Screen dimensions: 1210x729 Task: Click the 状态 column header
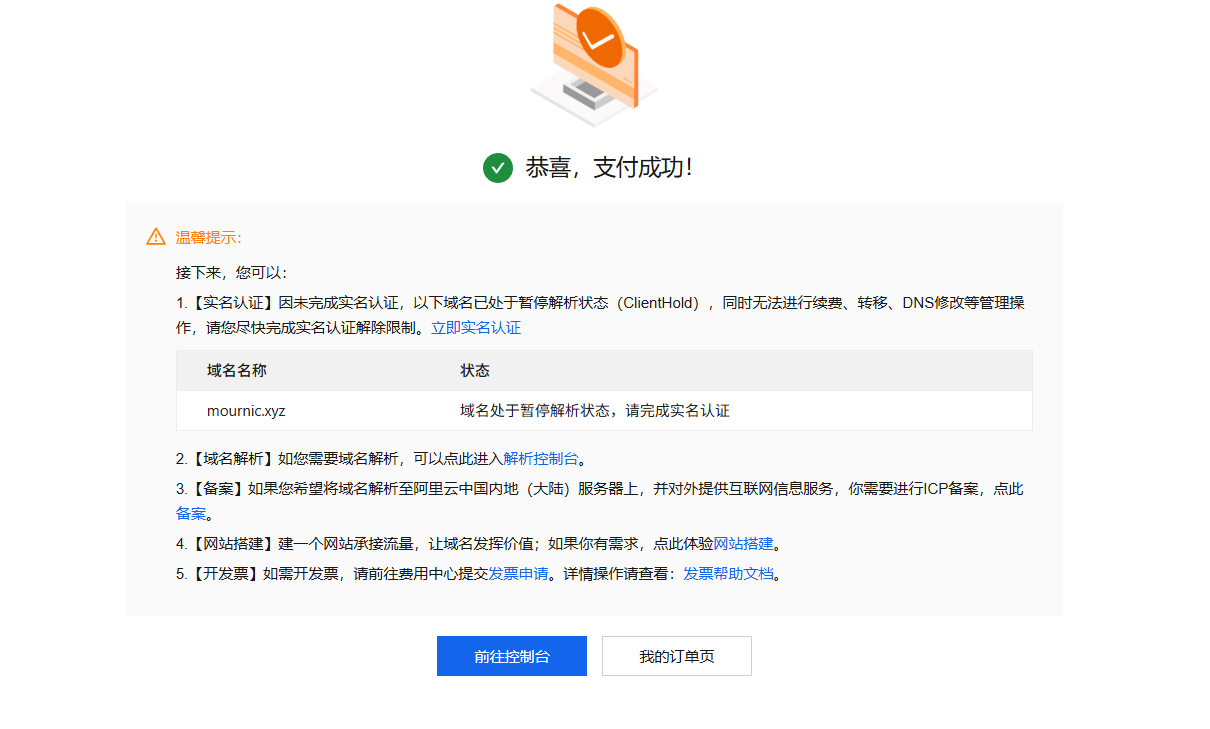point(475,371)
